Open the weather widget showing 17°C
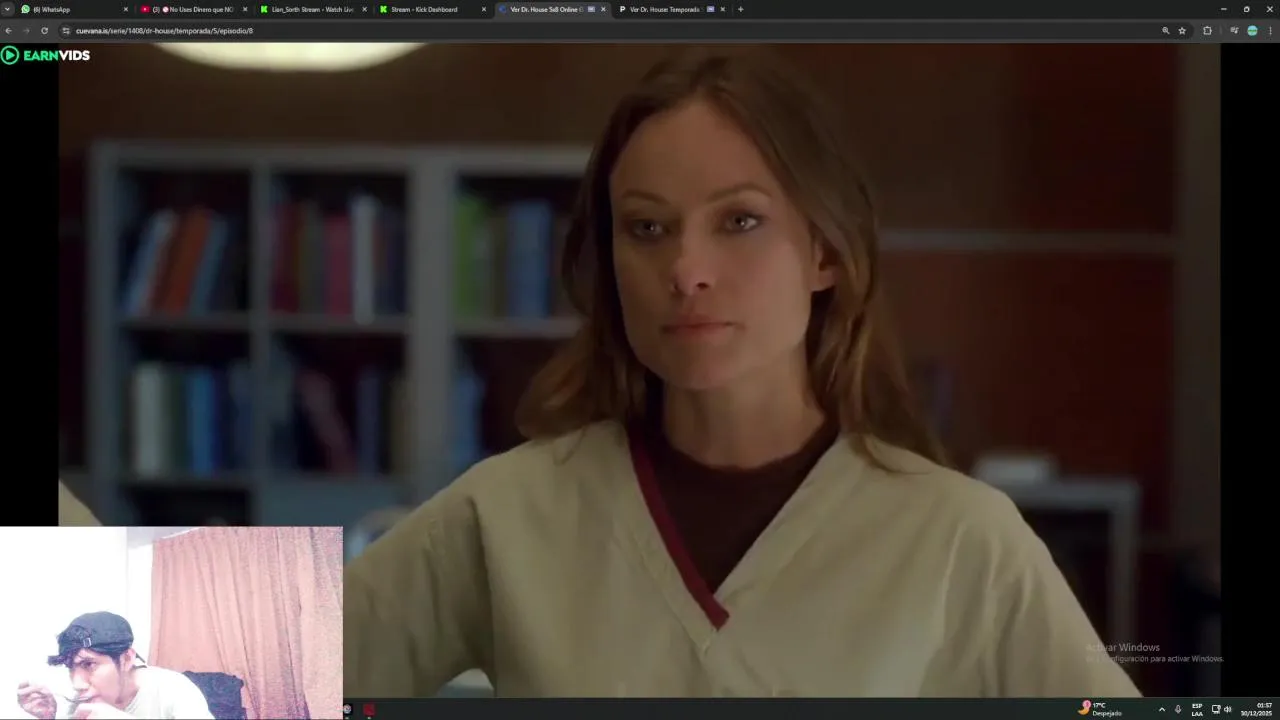The height and width of the screenshot is (720, 1280). (1101, 709)
